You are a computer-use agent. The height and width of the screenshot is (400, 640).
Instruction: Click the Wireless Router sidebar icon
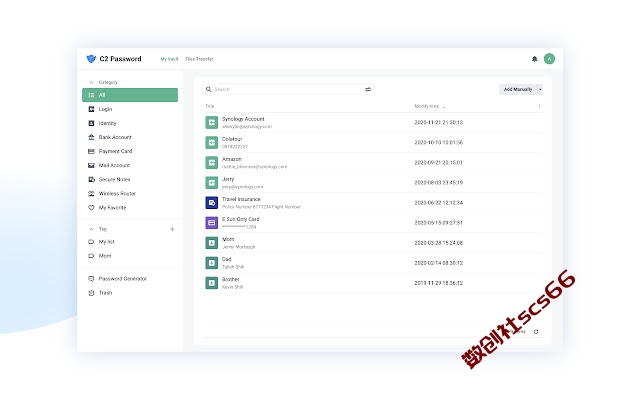coord(91,193)
